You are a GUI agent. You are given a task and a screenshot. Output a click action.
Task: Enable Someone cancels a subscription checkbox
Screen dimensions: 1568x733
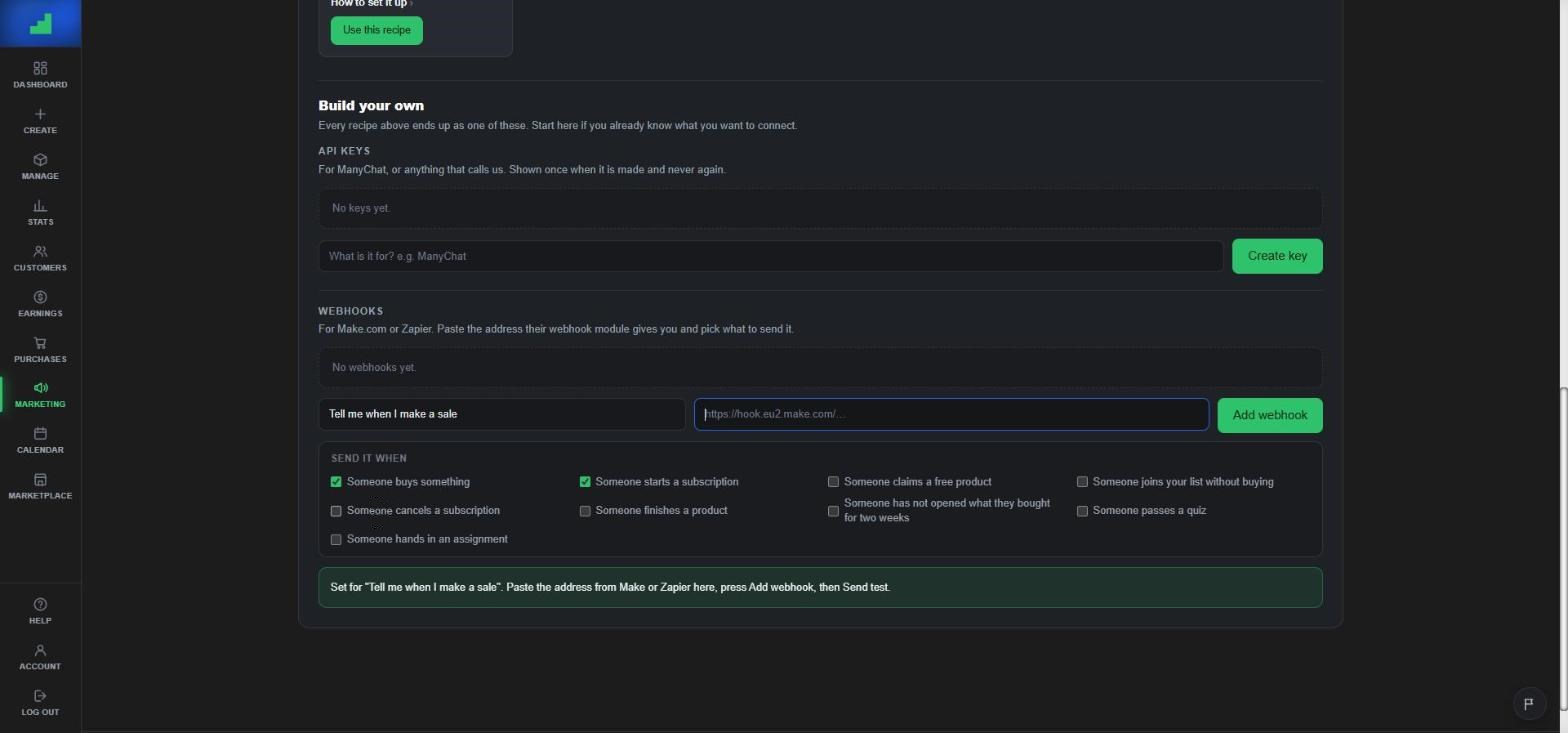coord(336,511)
